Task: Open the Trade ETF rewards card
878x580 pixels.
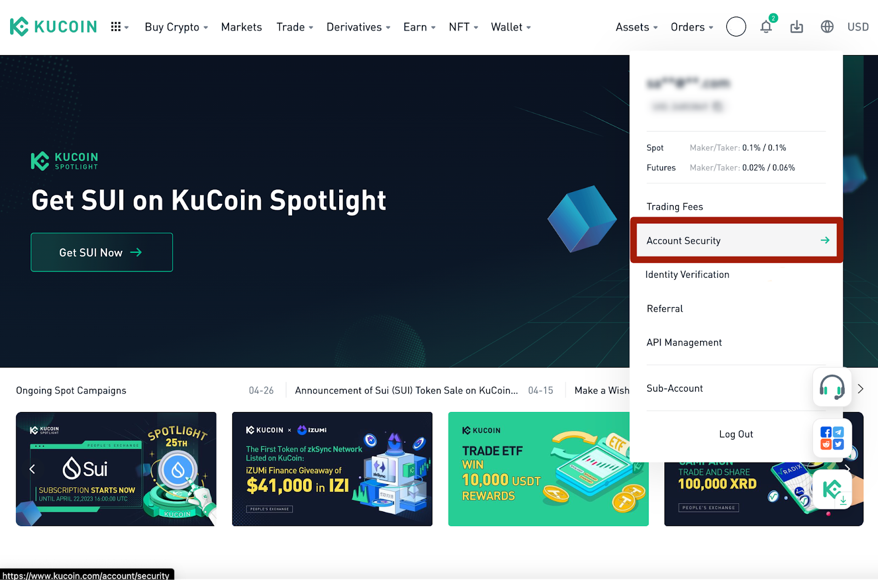Action: click(x=548, y=469)
